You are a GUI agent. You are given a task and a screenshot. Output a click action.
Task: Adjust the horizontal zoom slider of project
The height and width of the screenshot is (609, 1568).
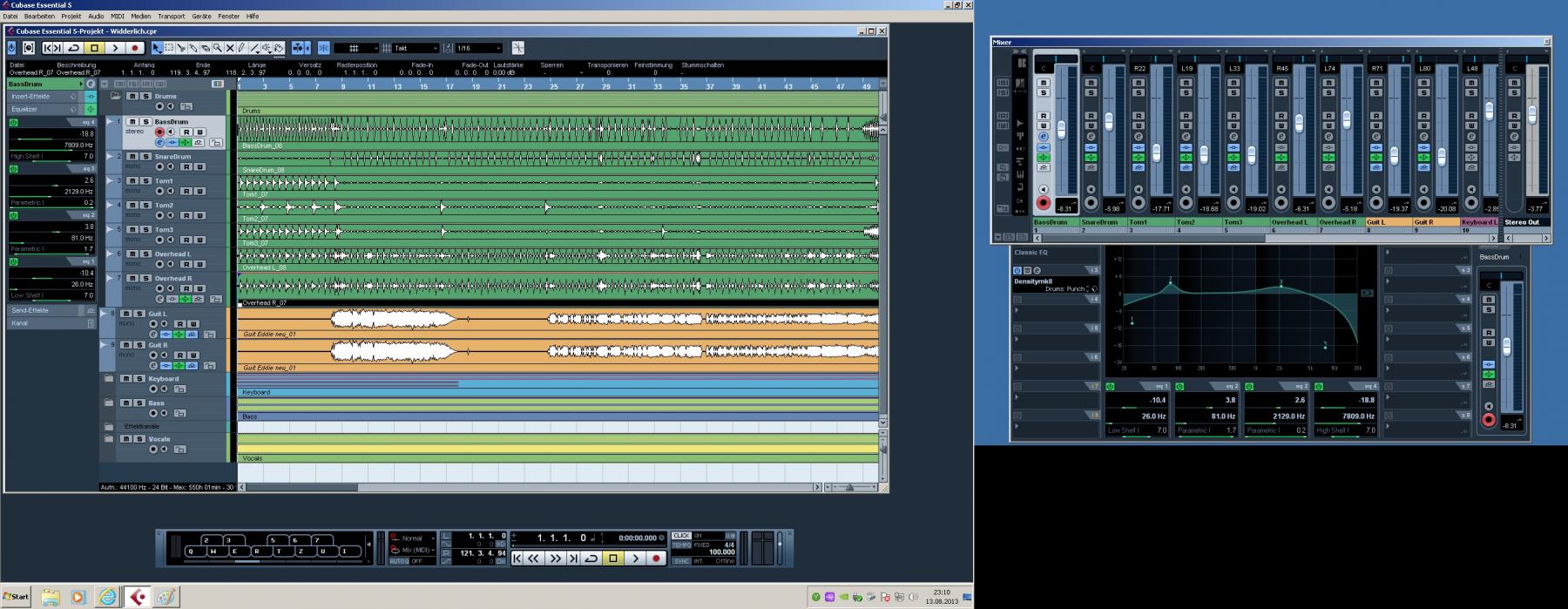[x=849, y=487]
